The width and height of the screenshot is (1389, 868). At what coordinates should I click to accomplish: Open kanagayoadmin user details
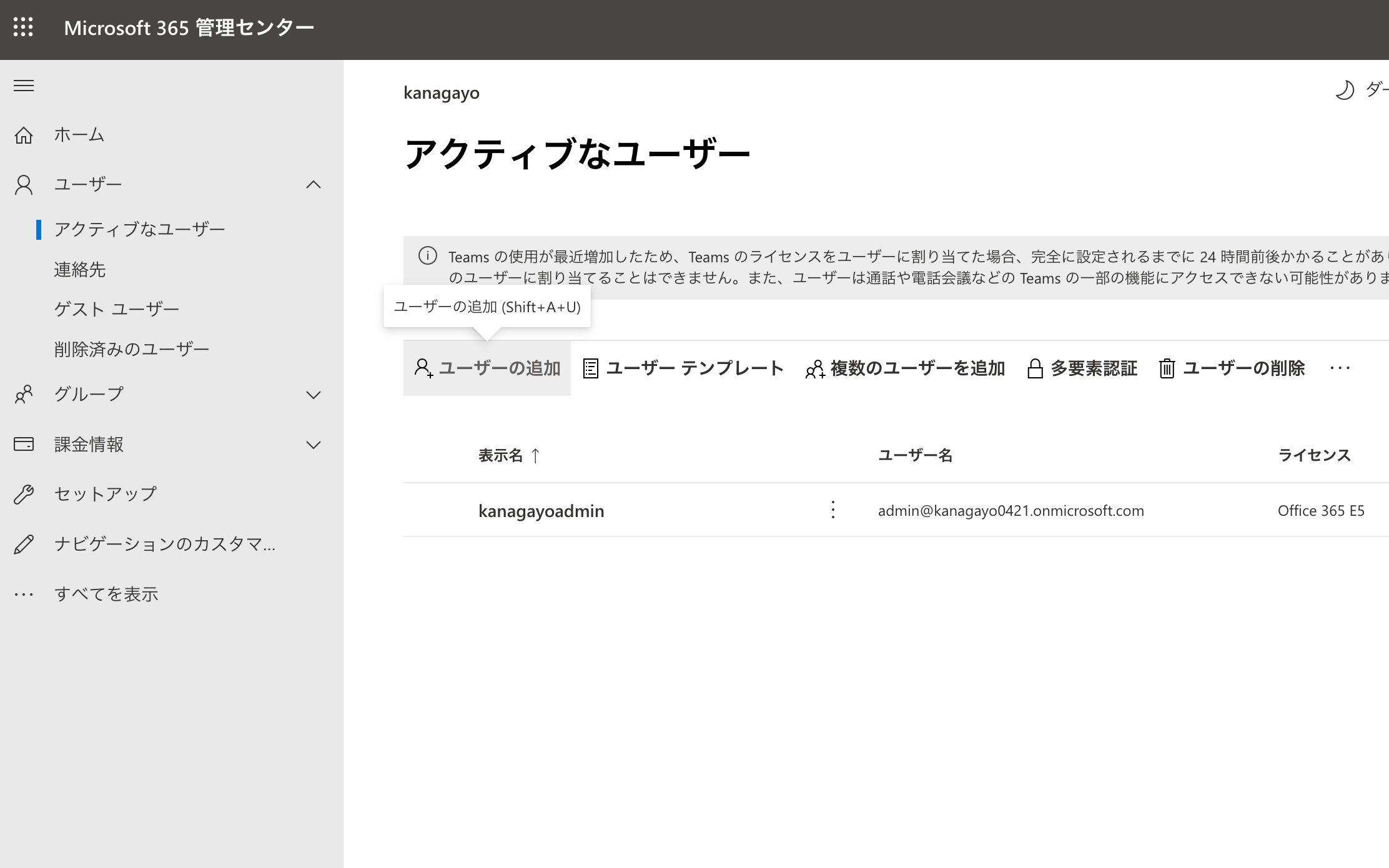point(541,511)
